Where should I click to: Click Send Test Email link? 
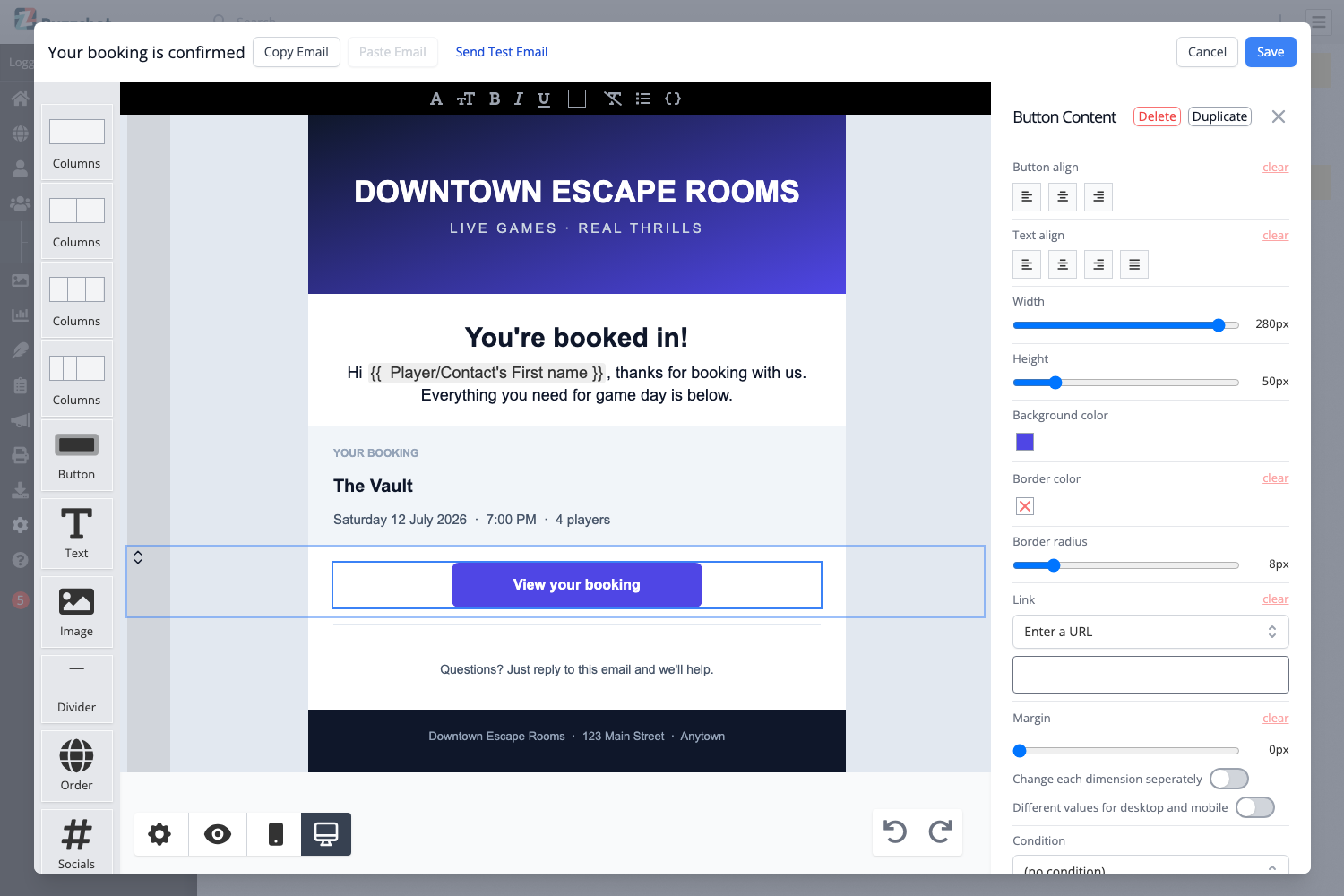pyautogui.click(x=502, y=52)
